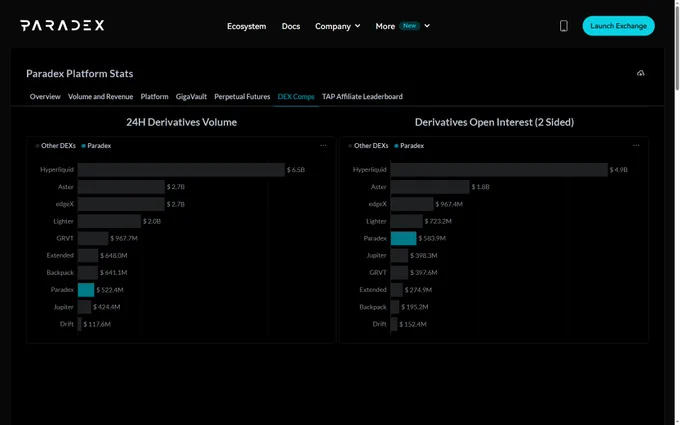Screen dimensions: 680x425
Task: Expand the More dropdown menu
Action: pos(402,26)
